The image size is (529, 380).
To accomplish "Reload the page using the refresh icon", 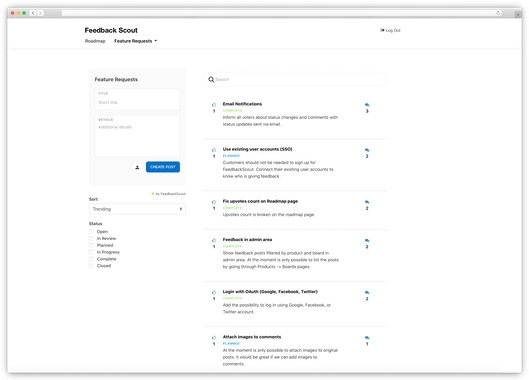I will point(498,13).
